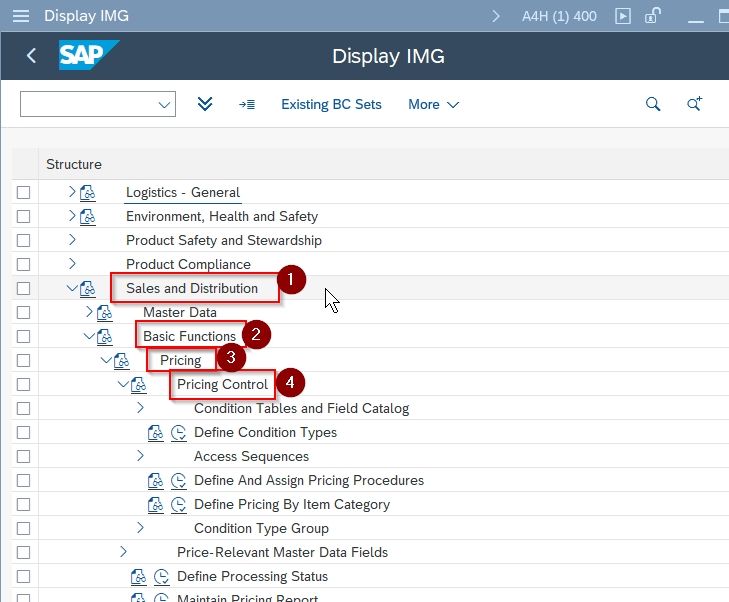Viewport: 729px width, 602px height.
Task: Click the lock icon in the title bar
Action: (x=653, y=16)
